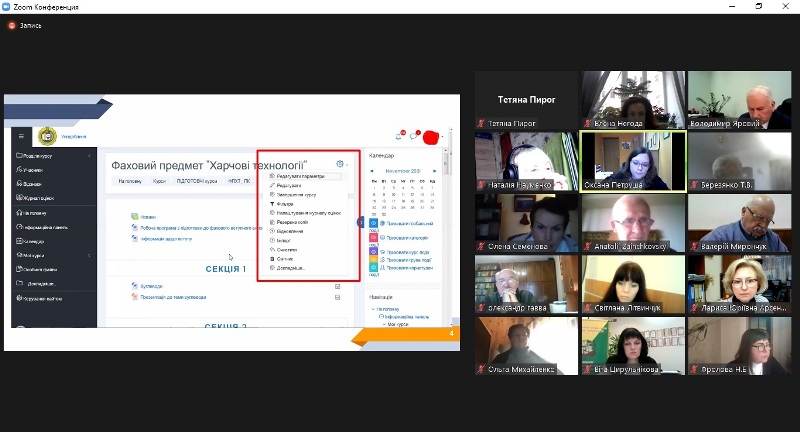Hide category events with the pink eye toggle
Image resolution: width=800 pixels, height=432 pixels.
point(373,238)
